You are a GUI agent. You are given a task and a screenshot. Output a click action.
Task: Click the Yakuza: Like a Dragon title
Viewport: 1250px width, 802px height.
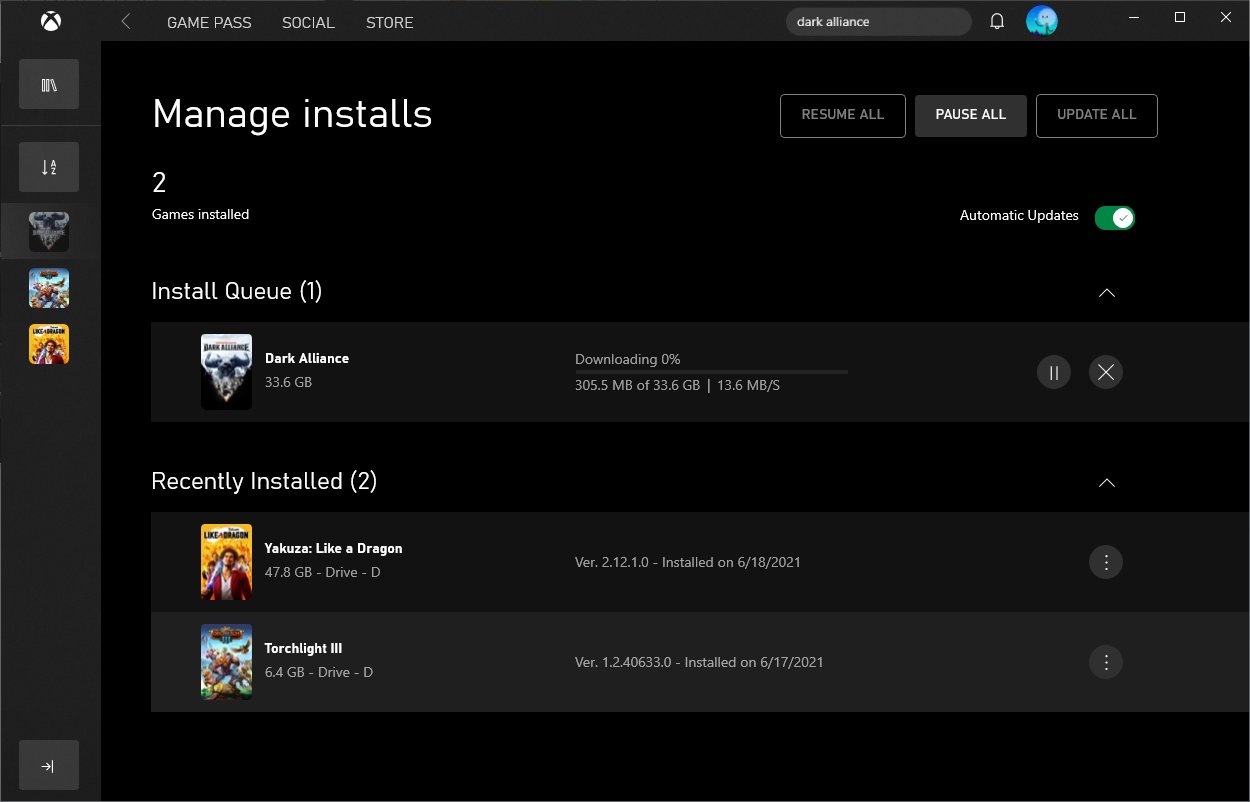coord(333,548)
